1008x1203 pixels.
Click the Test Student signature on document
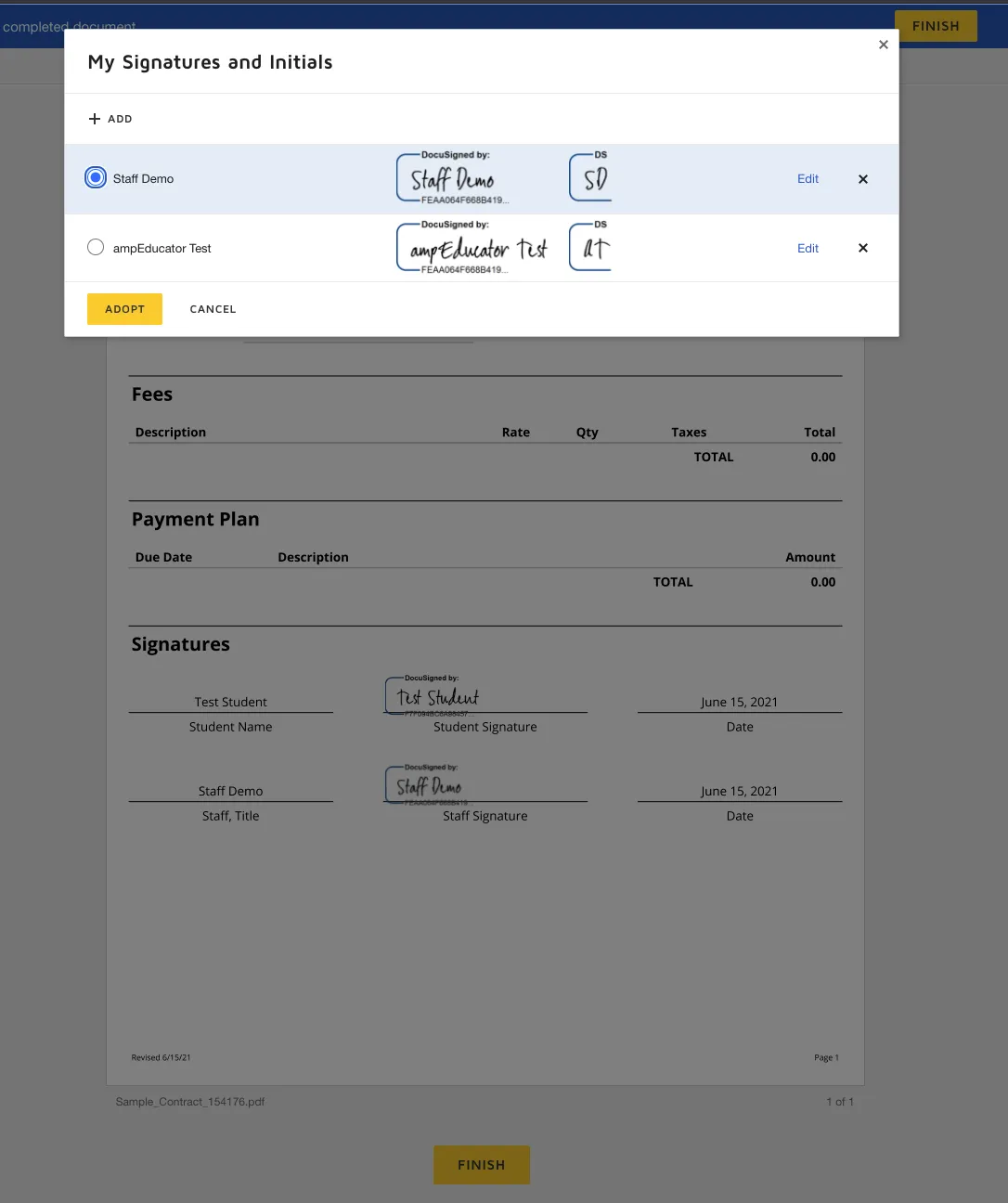(x=433, y=696)
